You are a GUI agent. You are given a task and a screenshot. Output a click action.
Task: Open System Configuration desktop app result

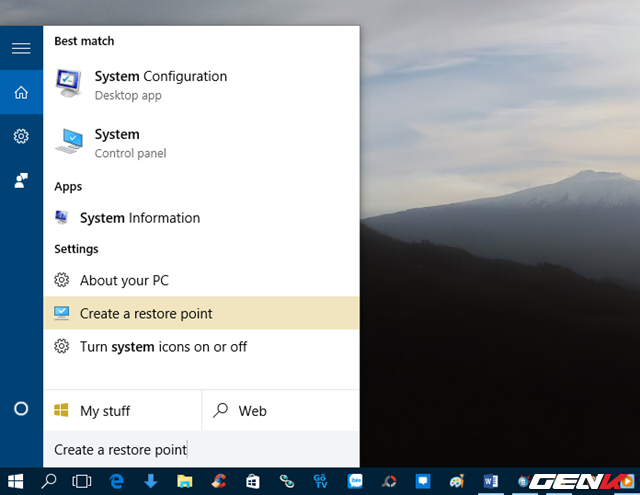click(x=160, y=85)
